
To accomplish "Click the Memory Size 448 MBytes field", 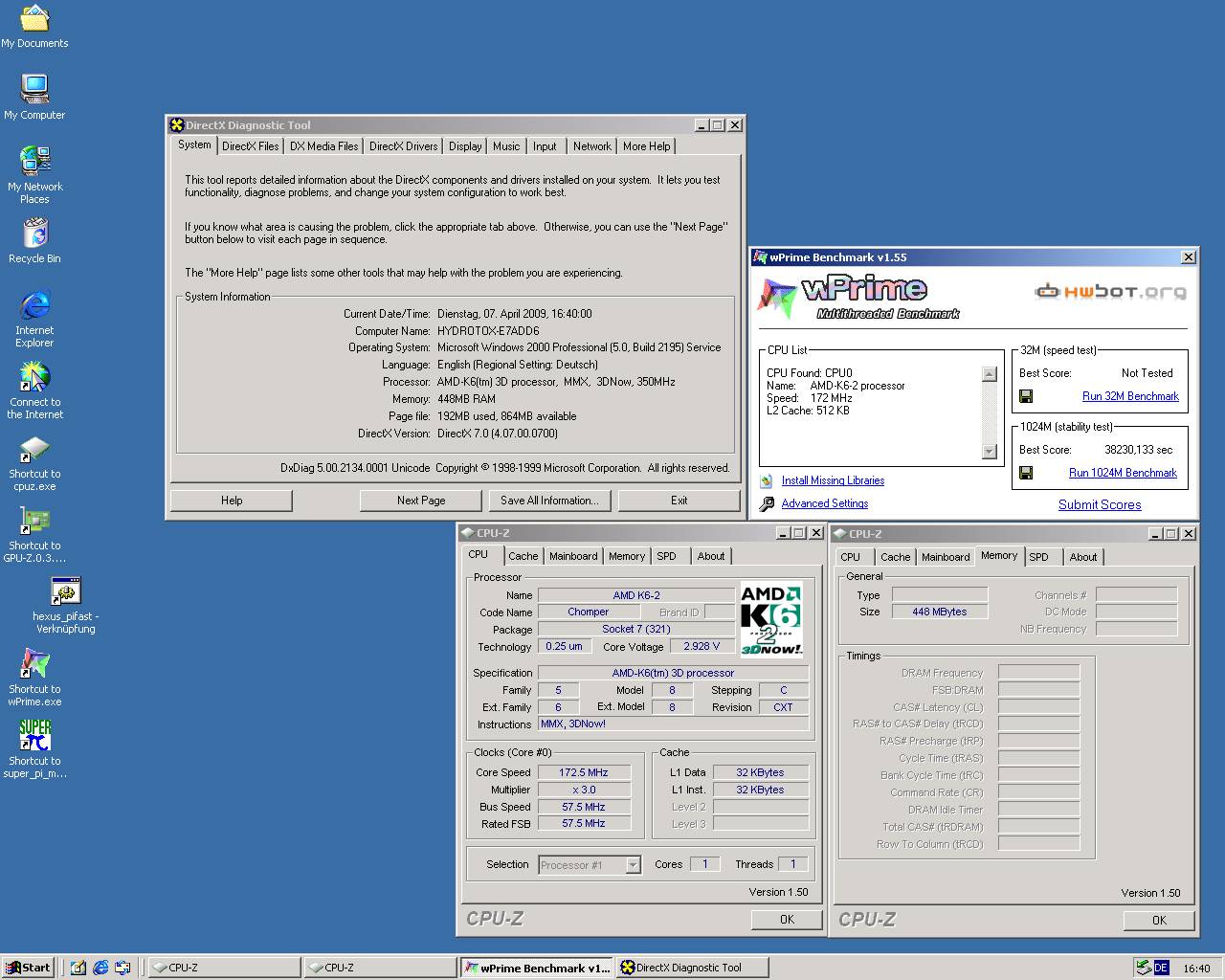I will [940, 612].
